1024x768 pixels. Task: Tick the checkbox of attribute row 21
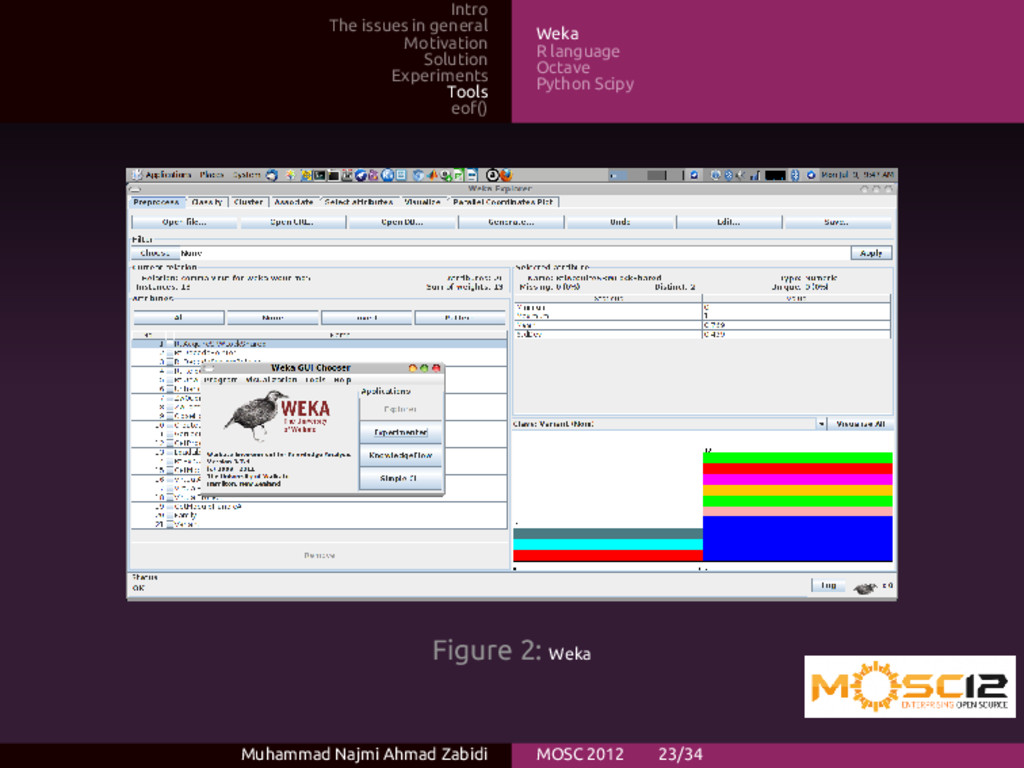pos(169,524)
